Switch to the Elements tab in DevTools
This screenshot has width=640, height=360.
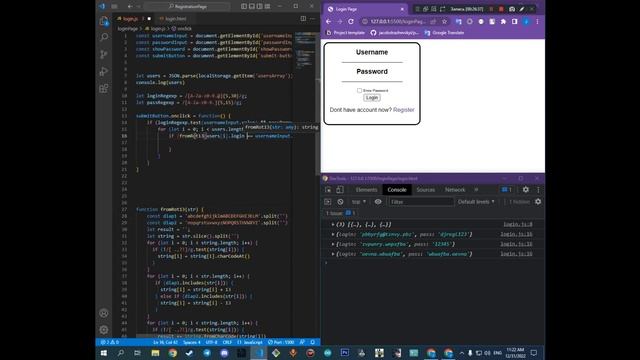[366, 190]
